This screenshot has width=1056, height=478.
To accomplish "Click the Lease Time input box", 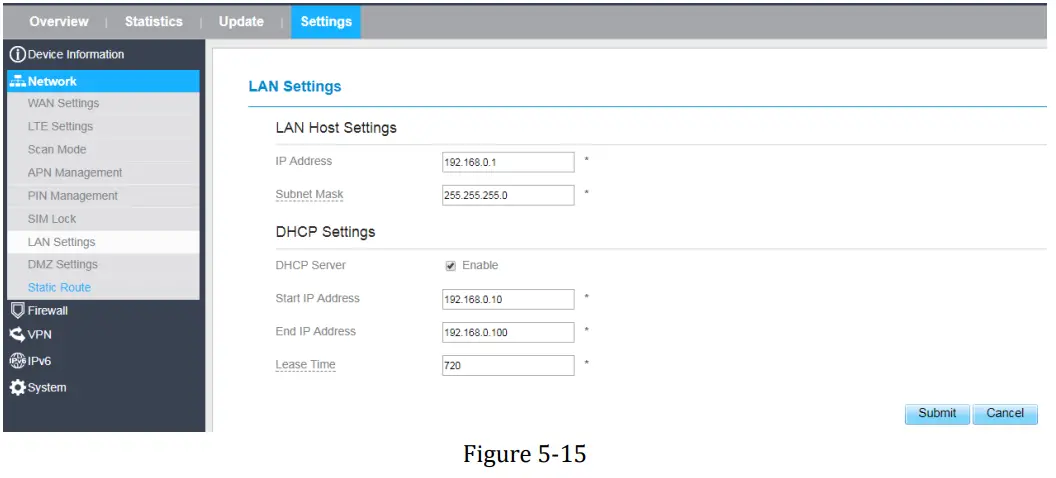I will (x=508, y=366).
